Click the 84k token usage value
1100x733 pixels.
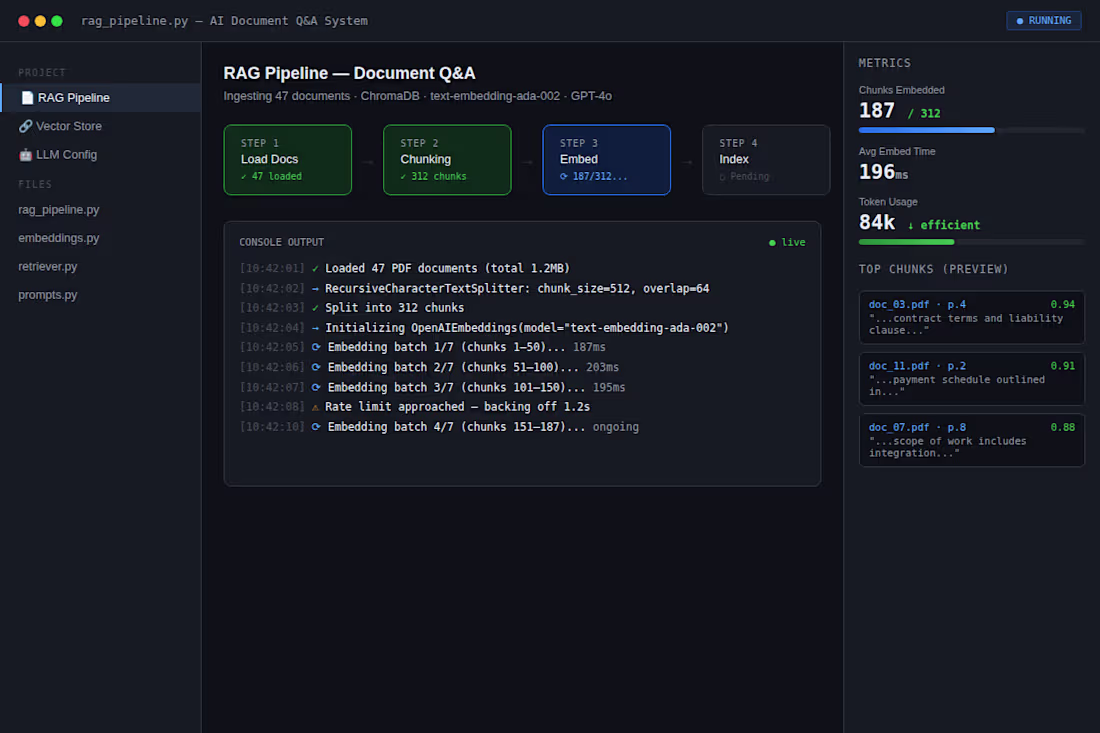(x=877, y=222)
